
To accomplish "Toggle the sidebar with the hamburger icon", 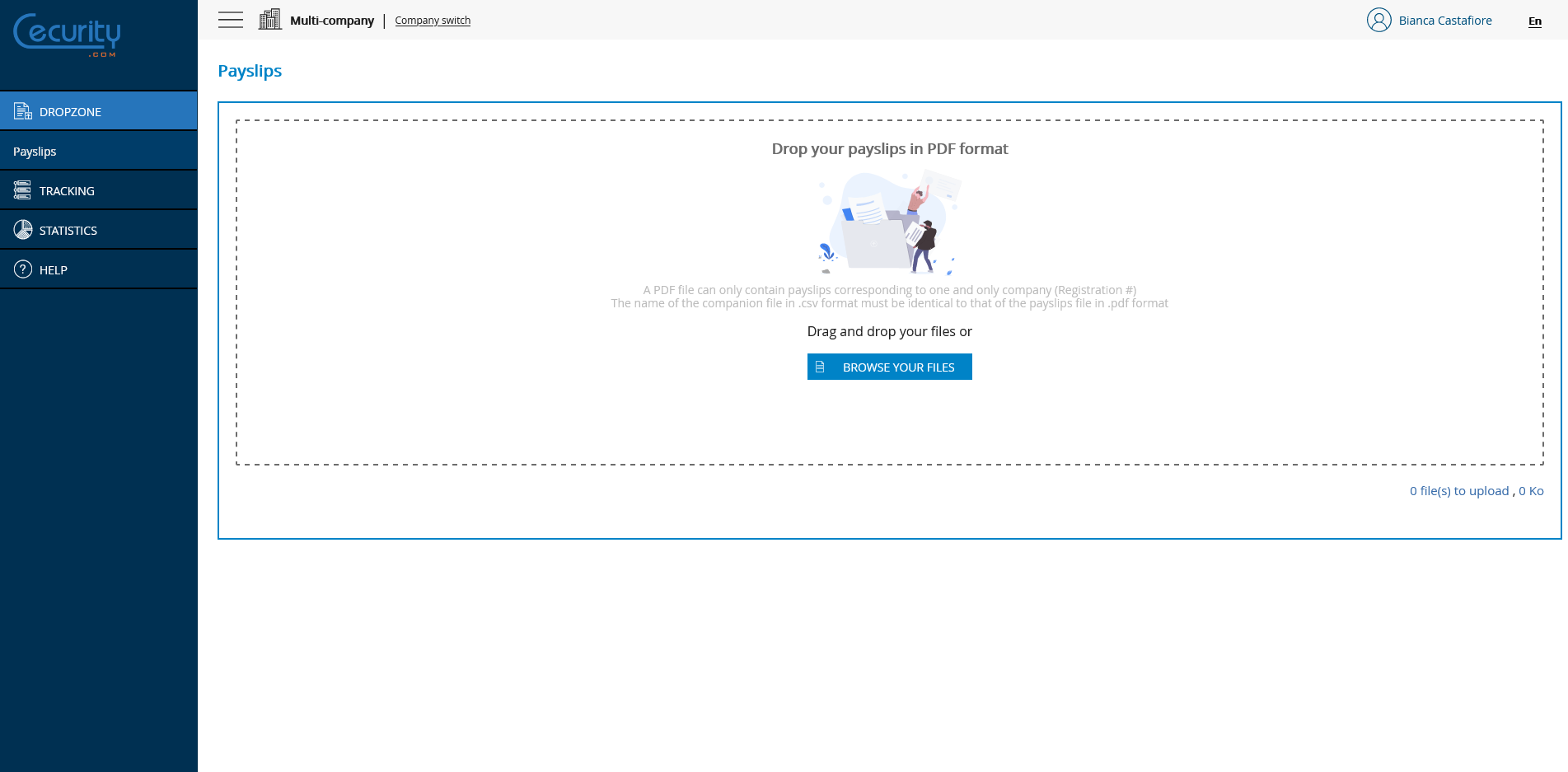I will click(x=230, y=20).
